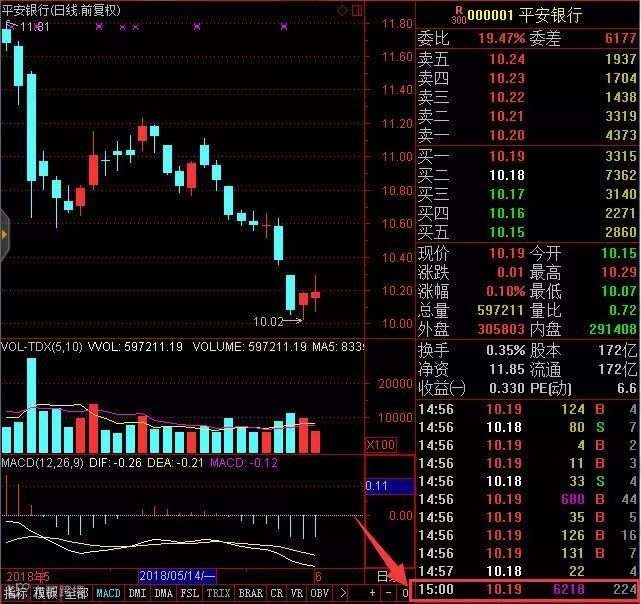Expand the left side panel with the yellow arrow

click(4, 235)
